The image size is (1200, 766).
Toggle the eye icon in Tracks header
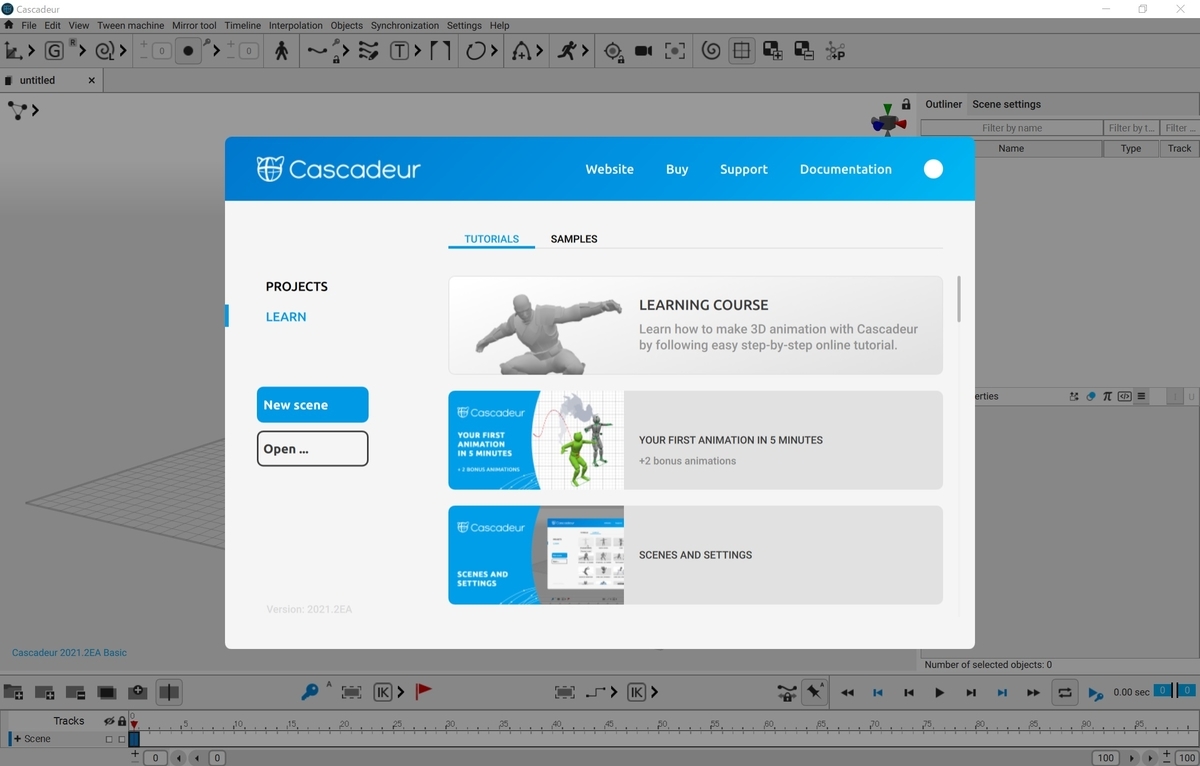(109, 721)
